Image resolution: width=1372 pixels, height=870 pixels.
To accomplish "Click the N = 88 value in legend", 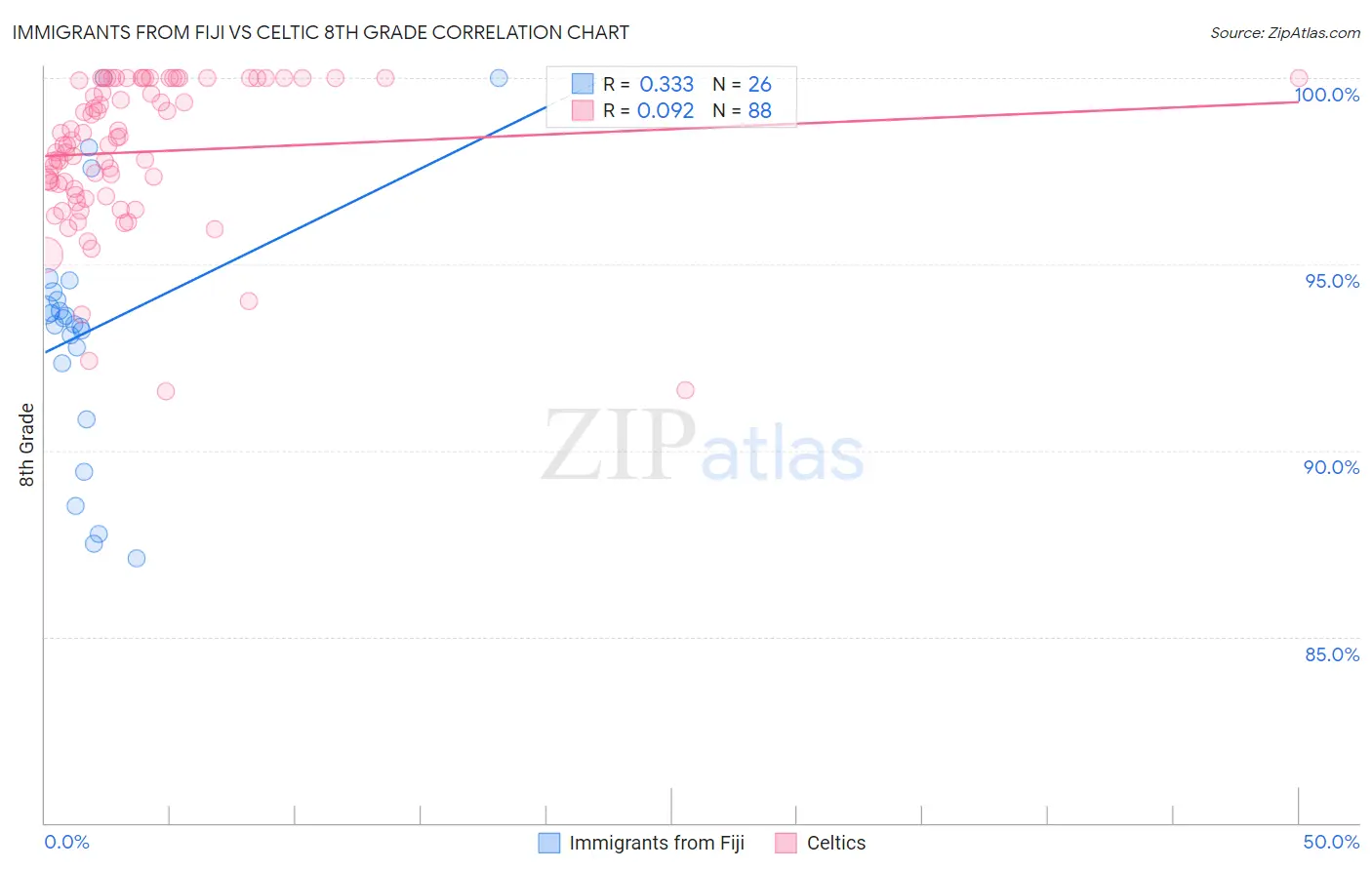I will [743, 110].
